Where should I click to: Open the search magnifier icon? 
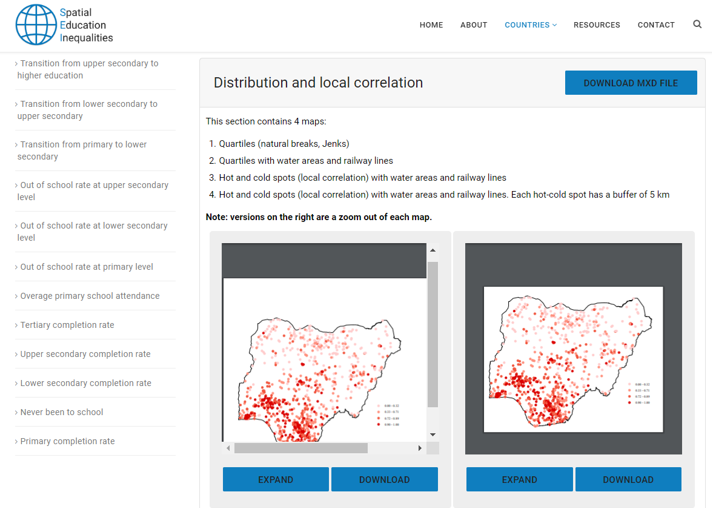pyautogui.click(x=697, y=24)
